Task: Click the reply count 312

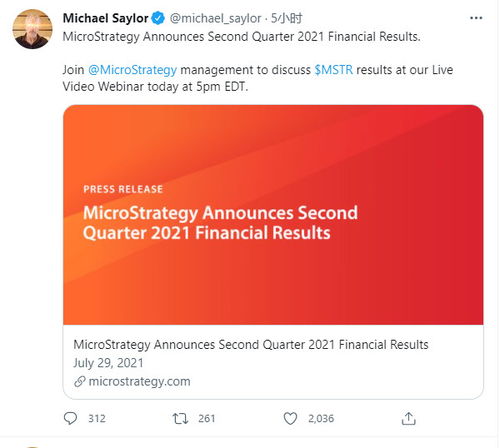Action: click(x=97, y=419)
